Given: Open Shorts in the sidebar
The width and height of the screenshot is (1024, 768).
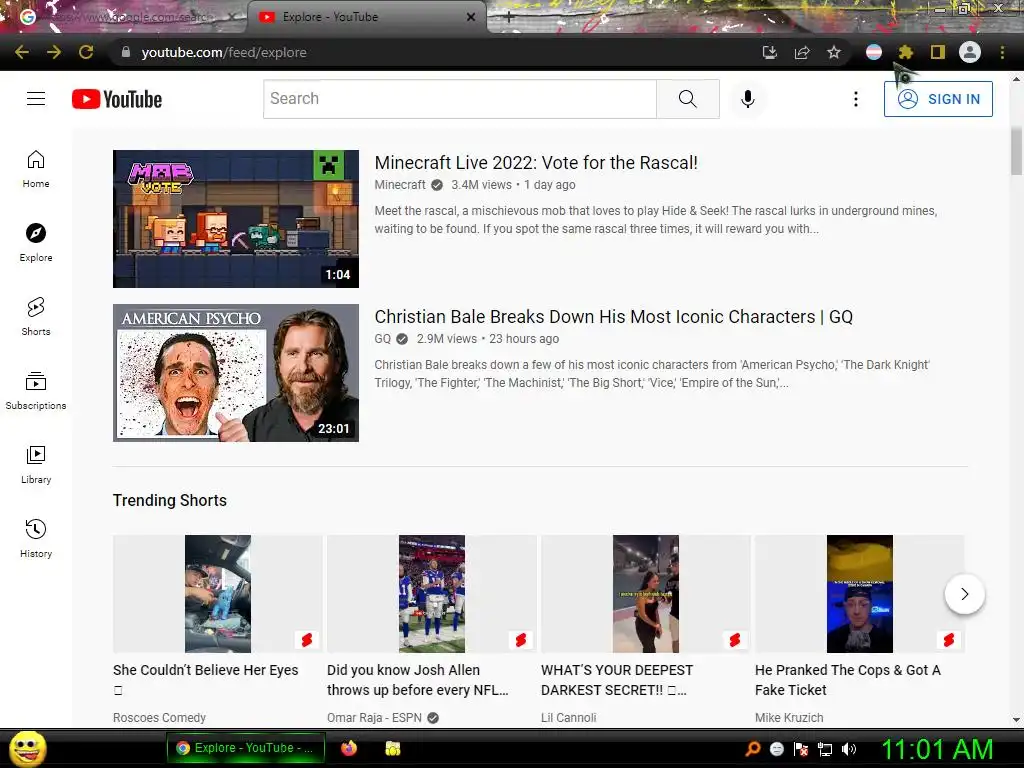Looking at the screenshot, I should pyautogui.click(x=36, y=317).
